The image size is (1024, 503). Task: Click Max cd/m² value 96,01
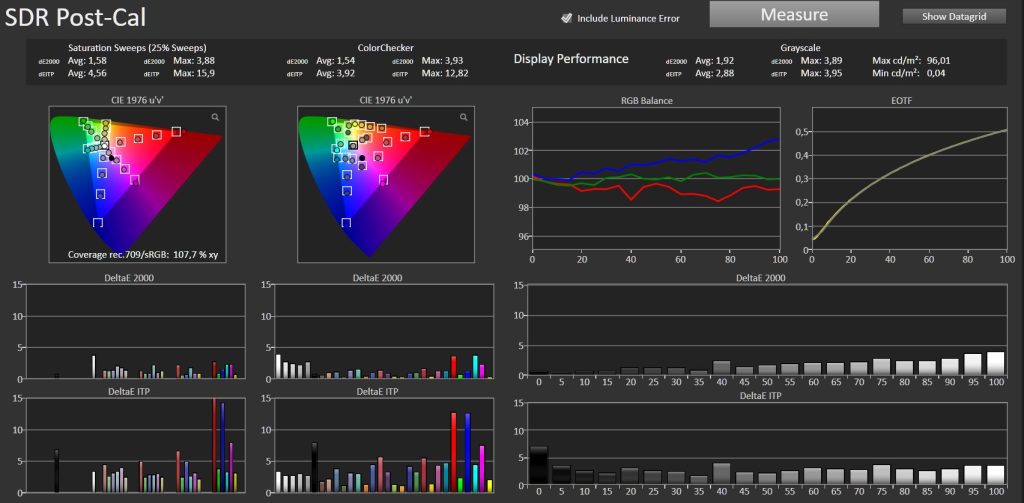point(938,61)
